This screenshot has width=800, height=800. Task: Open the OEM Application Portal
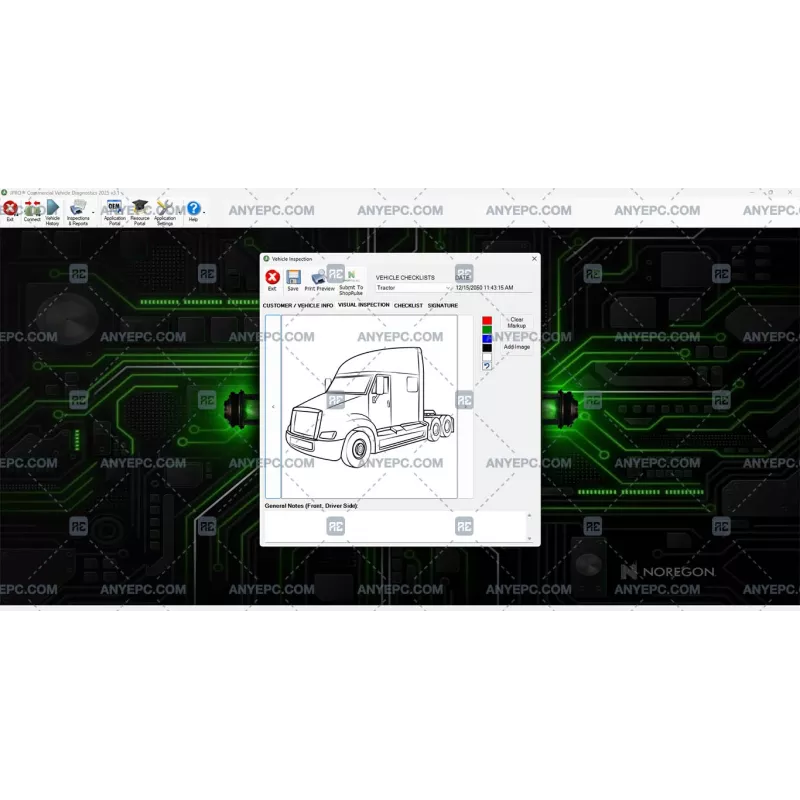click(x=113, y=210)
